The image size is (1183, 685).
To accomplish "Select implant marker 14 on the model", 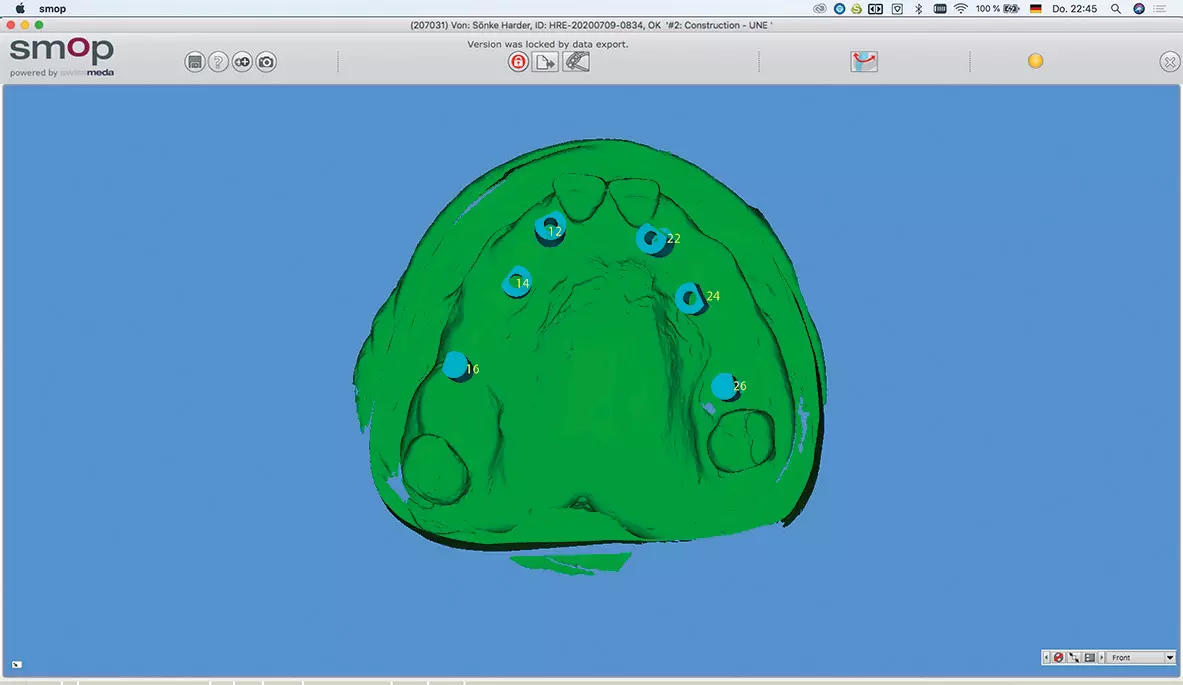I will [518, 282].
